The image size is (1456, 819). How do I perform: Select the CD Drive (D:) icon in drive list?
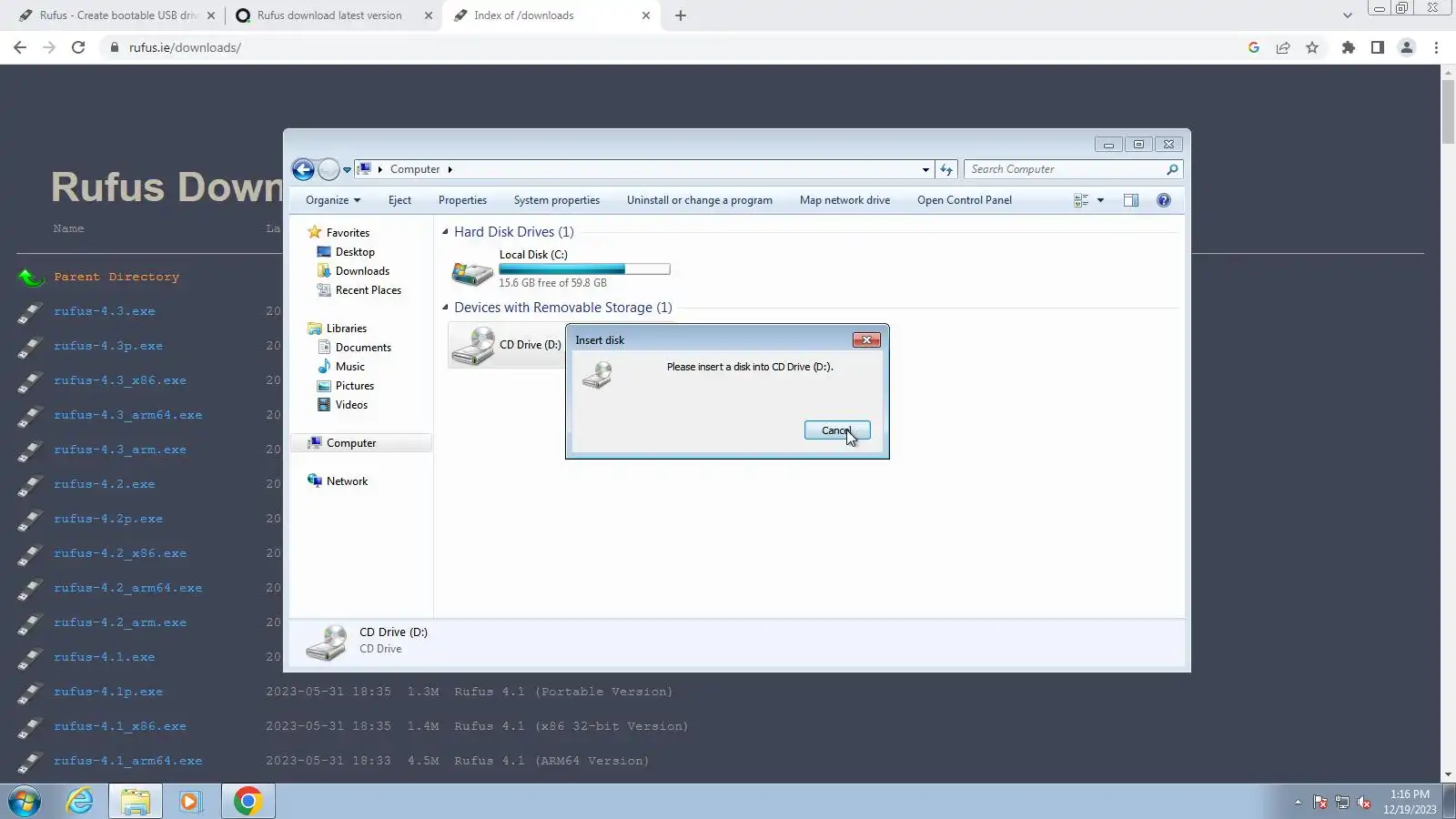[x=473, y=346]
